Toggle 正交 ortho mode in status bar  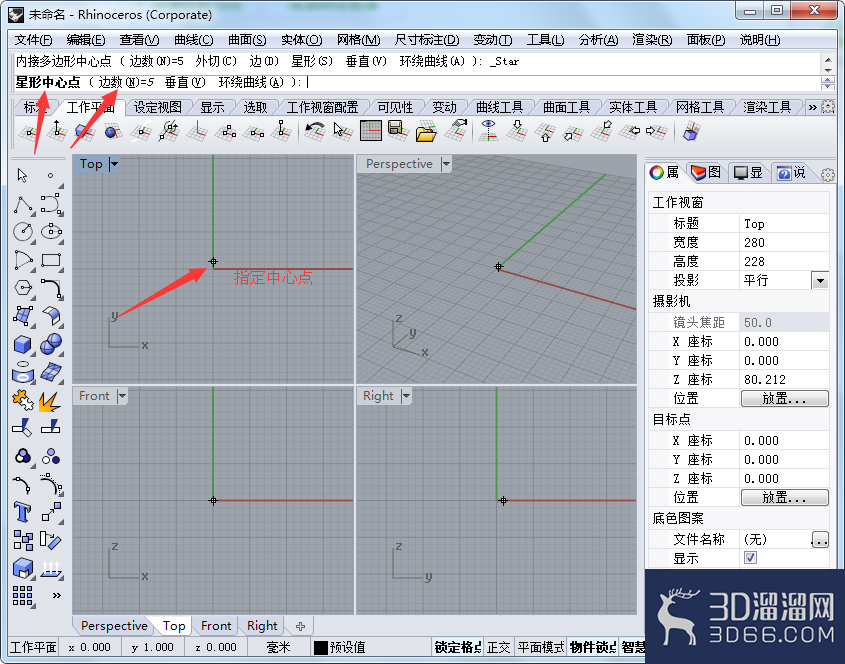[498, 647]
